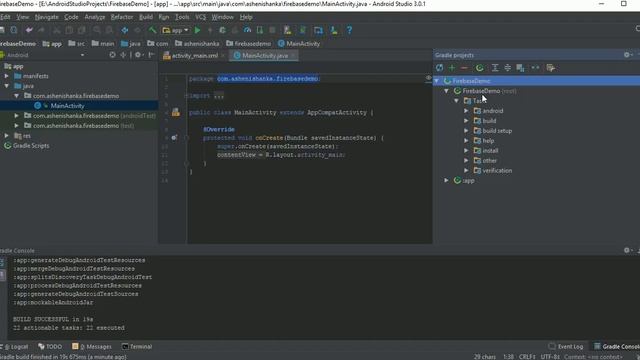Expand the android Gradle task group

pyautogui.click(x=466, y=111)
